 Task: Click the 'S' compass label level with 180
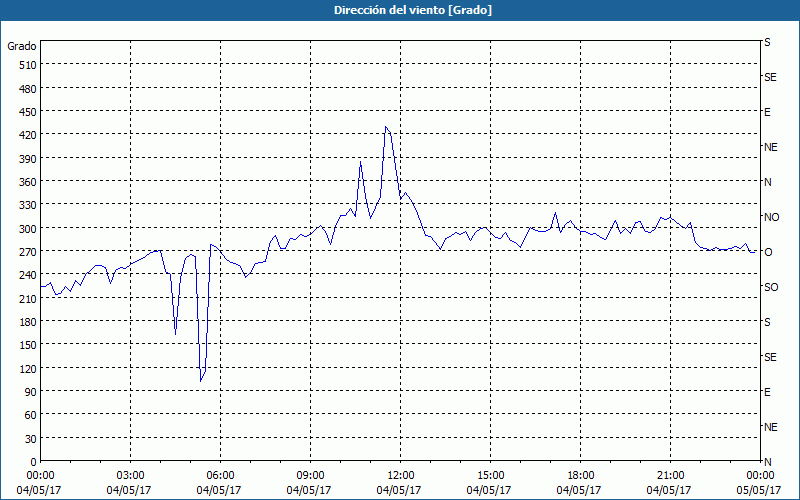(767, 322)
